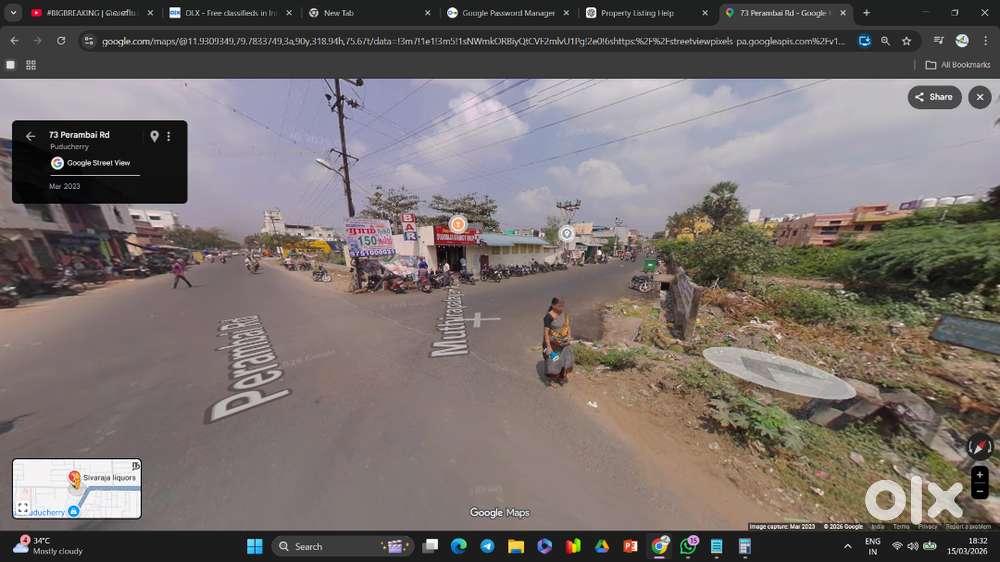
Task: Click the location pin icon beside address
Action: click(x=154, y=136)
